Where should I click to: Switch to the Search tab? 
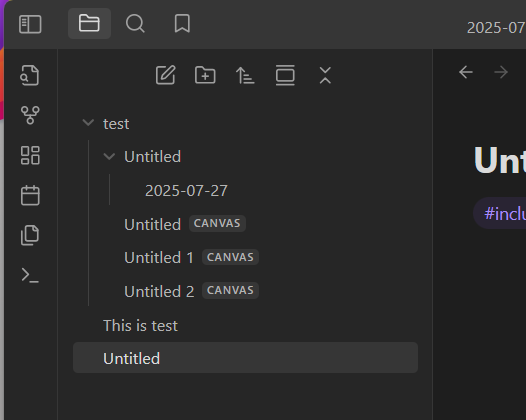135,24
